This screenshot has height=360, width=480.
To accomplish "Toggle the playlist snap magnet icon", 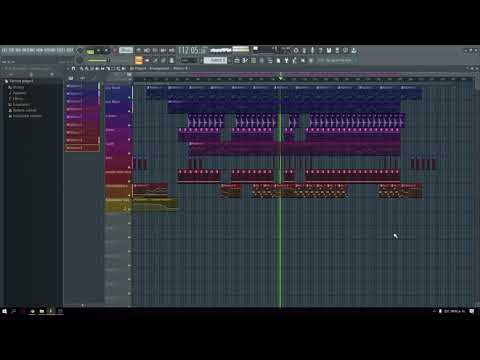I will tap(73, 68).
